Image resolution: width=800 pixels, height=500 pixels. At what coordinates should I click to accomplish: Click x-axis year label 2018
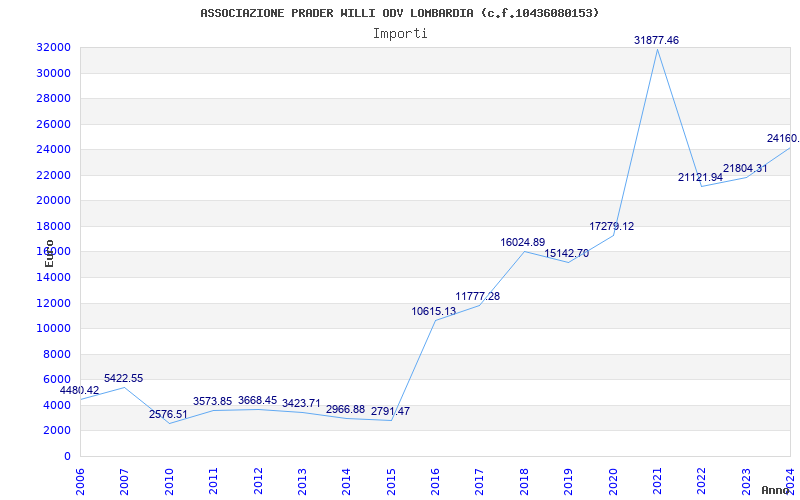coord(524,481)
